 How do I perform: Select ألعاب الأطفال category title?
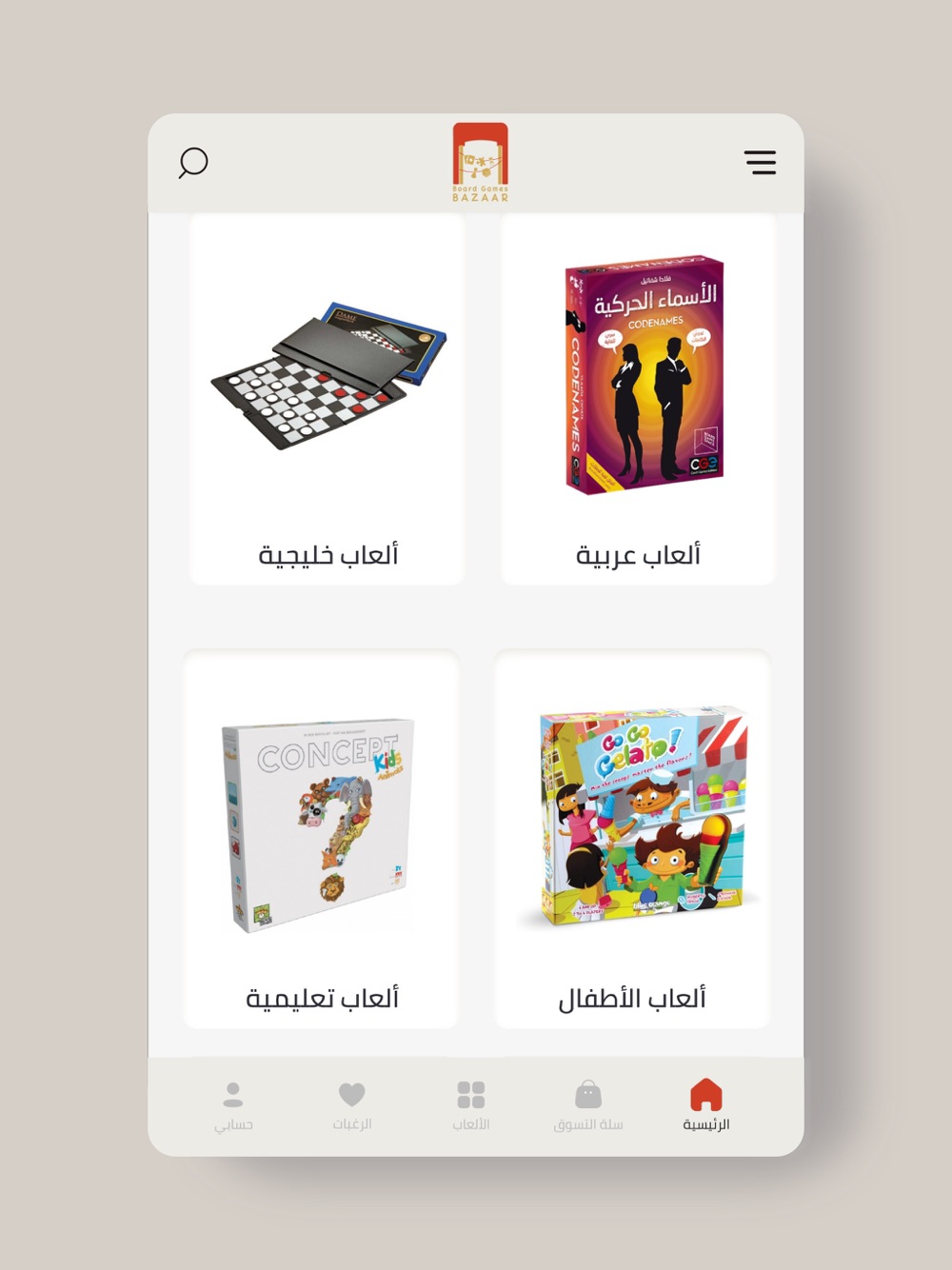tap(632, 998)
